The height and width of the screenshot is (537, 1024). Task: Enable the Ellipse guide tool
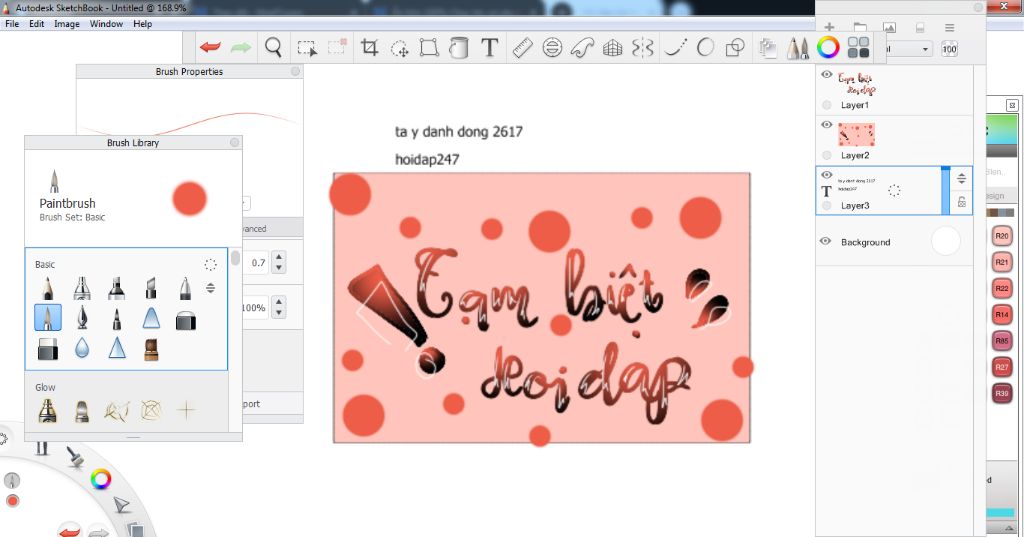tap(552, 48)
